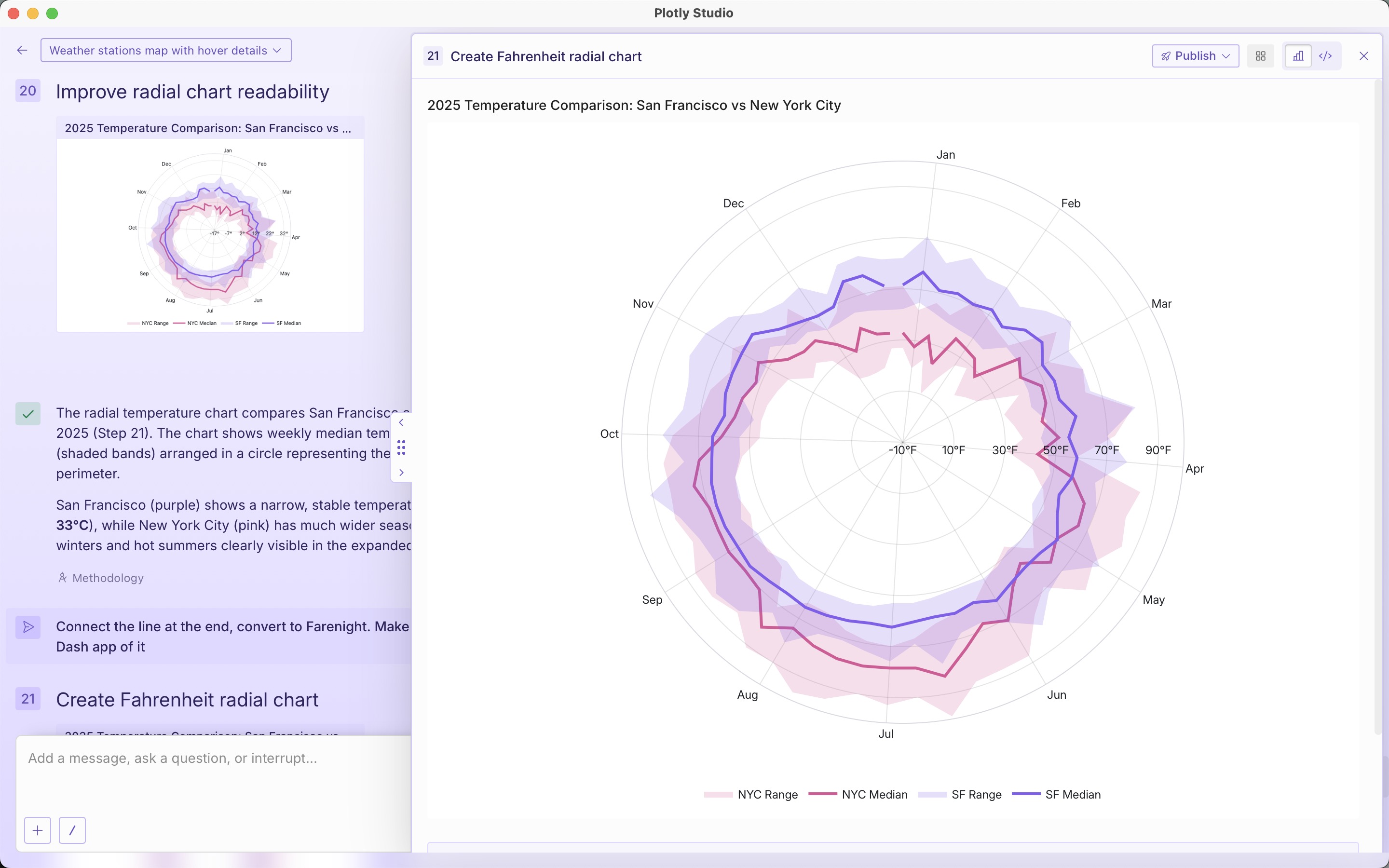Open the 'Weather stations map with hover details' dropdown
Screen dimensions: 1389x868
[x=166, y=51]
